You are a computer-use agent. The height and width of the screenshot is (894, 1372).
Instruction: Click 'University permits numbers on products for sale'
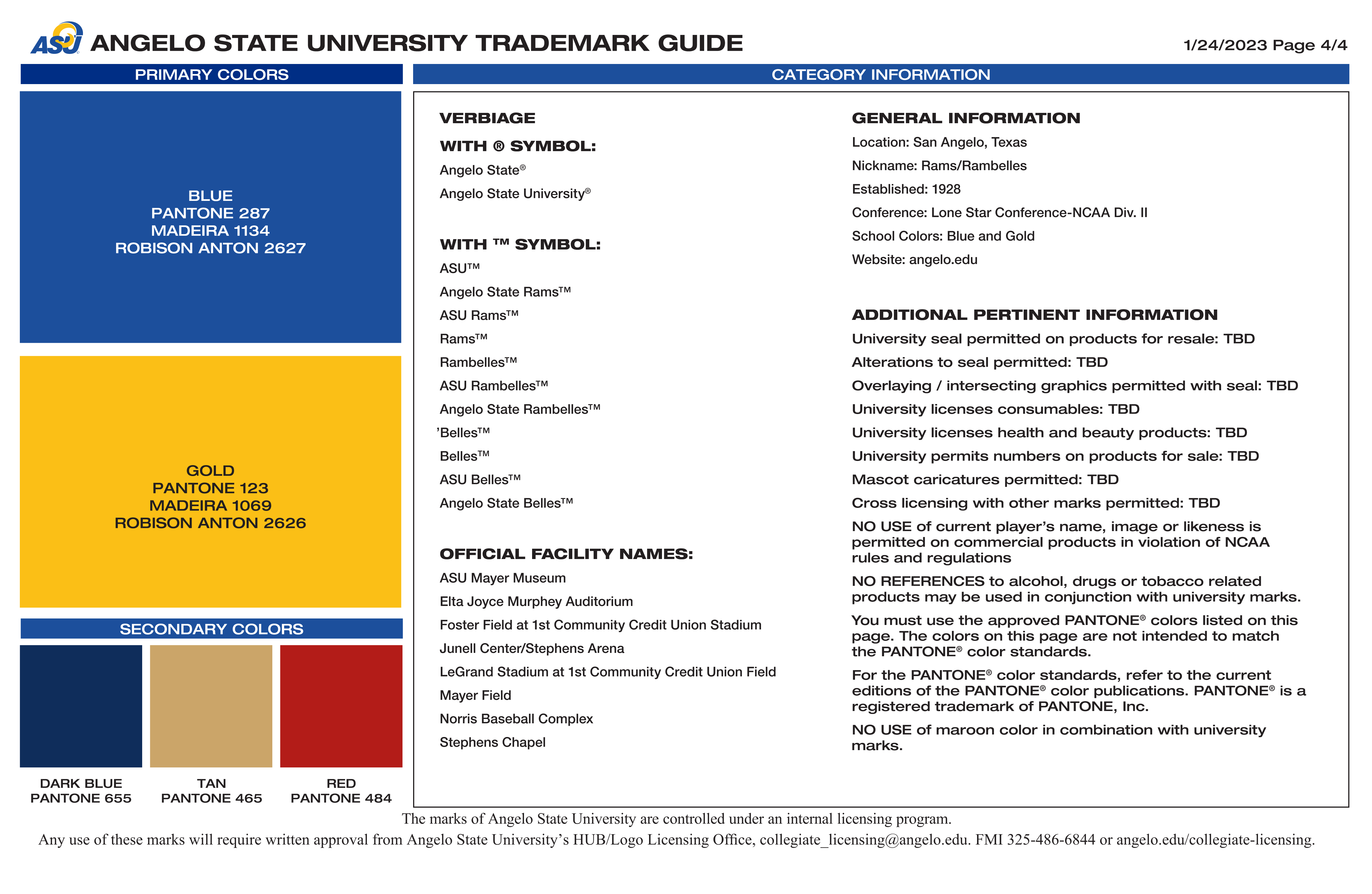tap(1056, 456)
